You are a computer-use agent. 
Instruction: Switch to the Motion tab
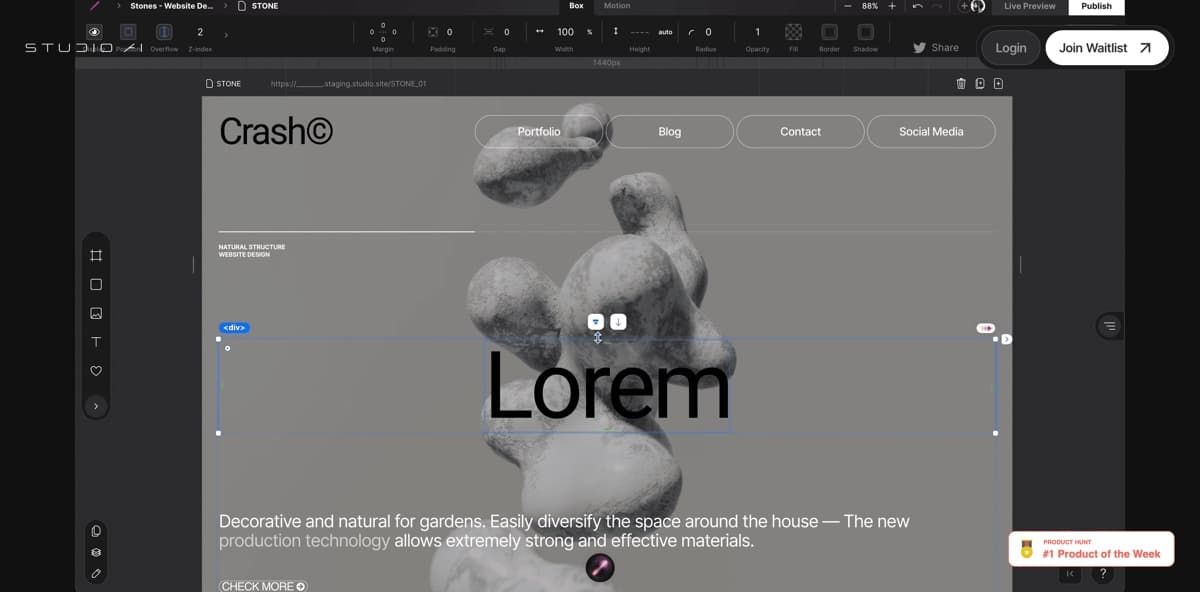pos(617,6)
